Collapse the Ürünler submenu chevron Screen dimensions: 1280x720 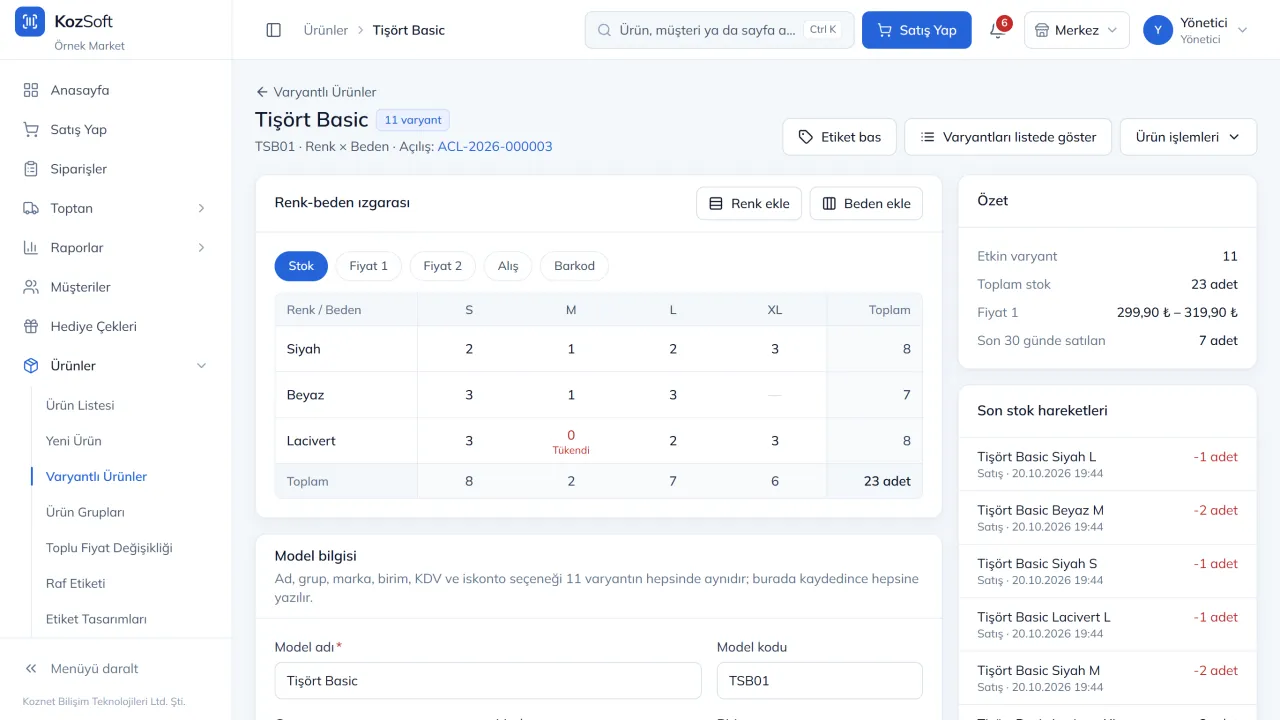201,366
